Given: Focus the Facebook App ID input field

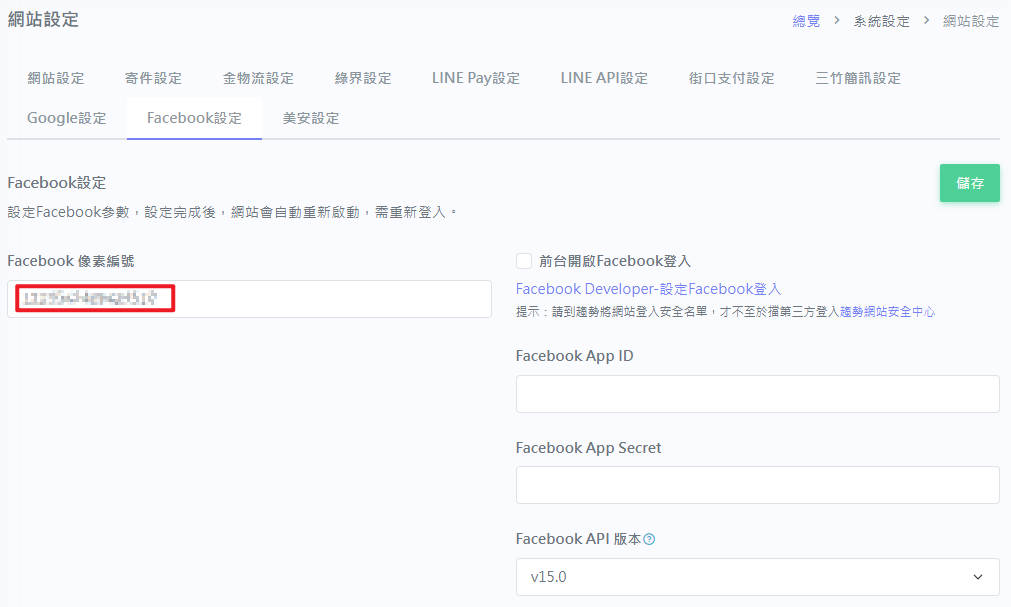Looking at the screenshot, I should pos(757,394).
